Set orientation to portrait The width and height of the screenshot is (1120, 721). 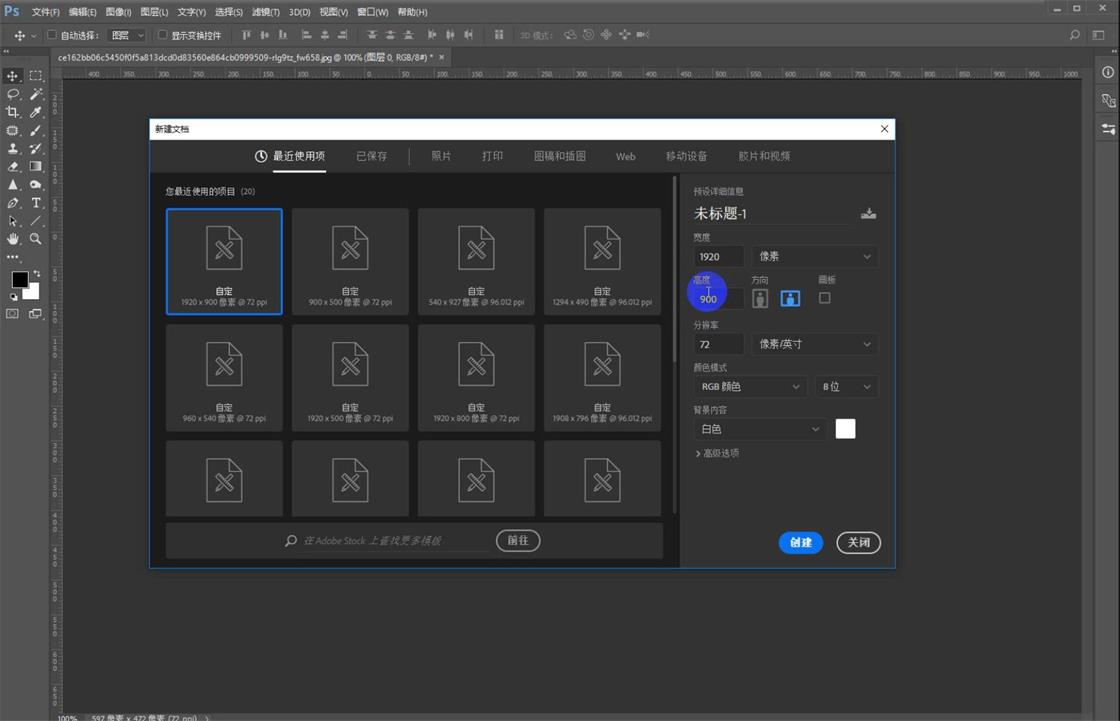pos(761,298)
